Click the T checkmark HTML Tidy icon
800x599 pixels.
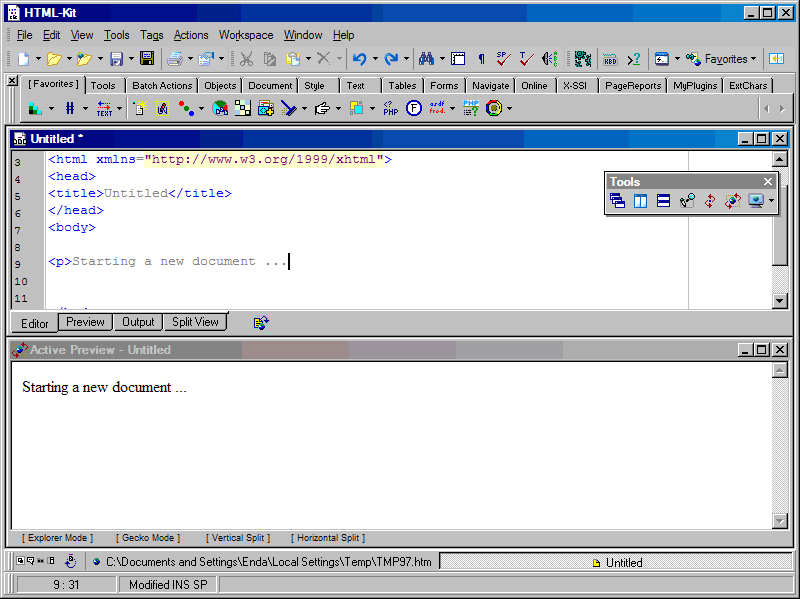click(x=526, y=59)
